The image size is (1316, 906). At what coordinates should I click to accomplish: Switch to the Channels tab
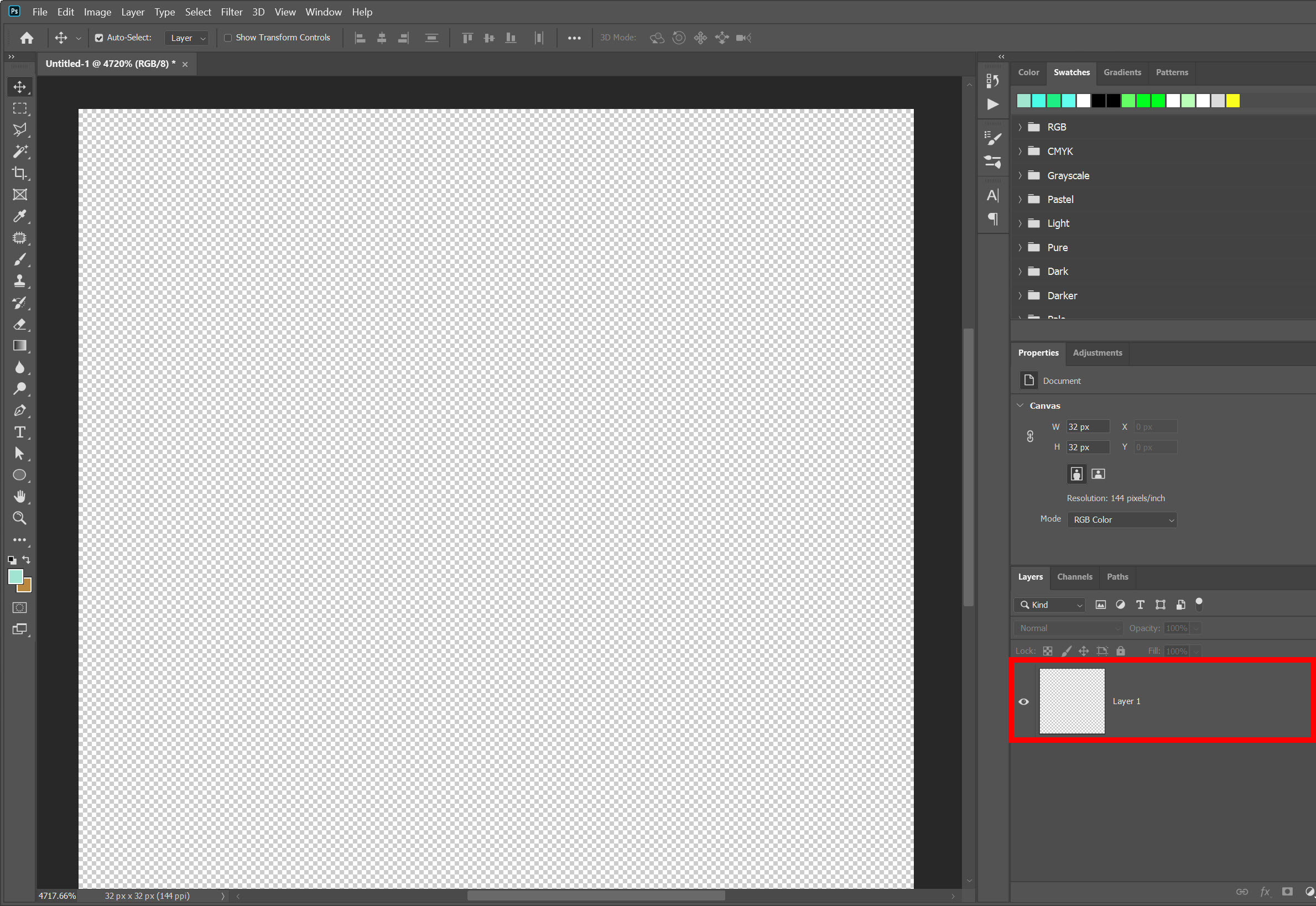[x=1074, y=577]
